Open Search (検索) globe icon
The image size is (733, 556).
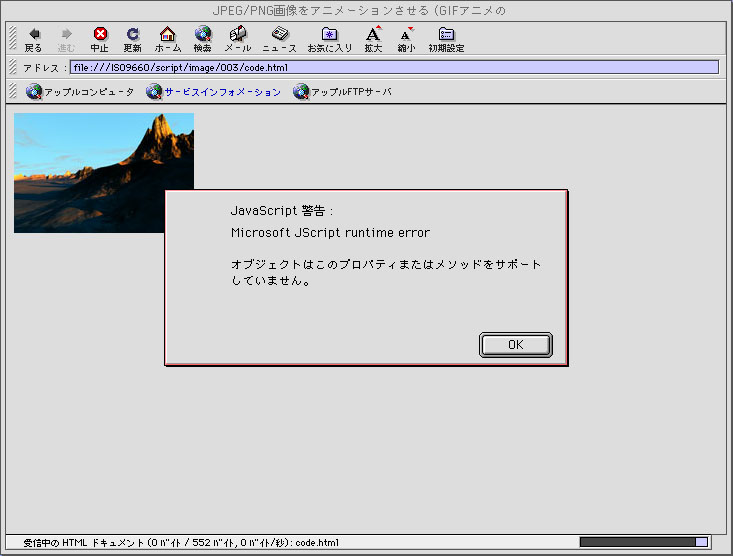click(203, 34)
